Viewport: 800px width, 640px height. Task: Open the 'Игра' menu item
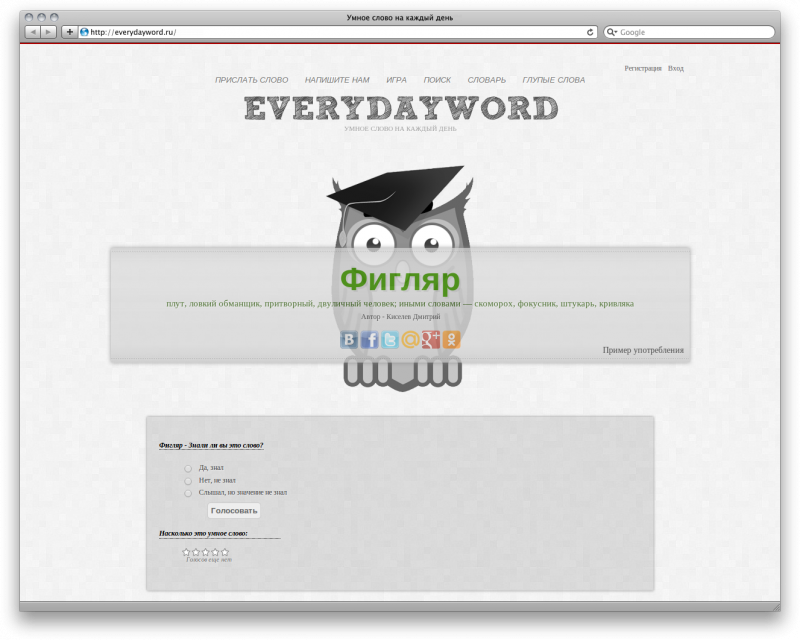coord(396,80)
